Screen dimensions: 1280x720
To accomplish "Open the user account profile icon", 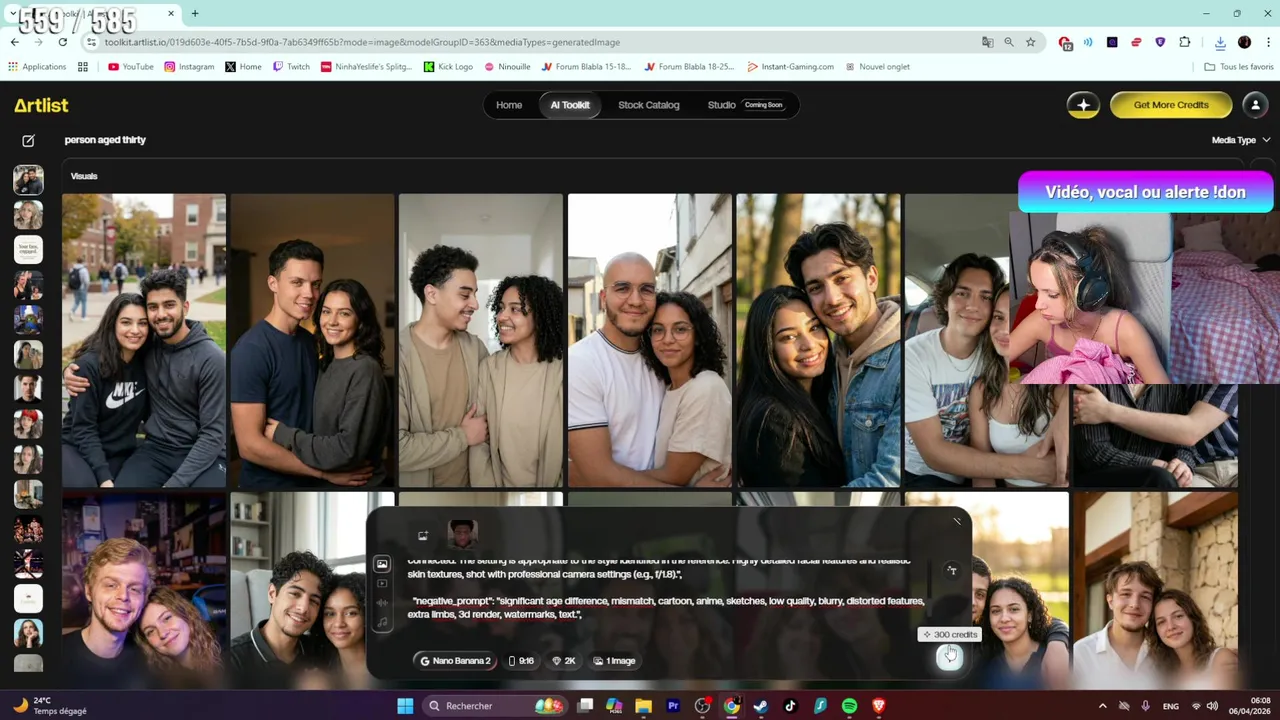I will point(1255,105).
